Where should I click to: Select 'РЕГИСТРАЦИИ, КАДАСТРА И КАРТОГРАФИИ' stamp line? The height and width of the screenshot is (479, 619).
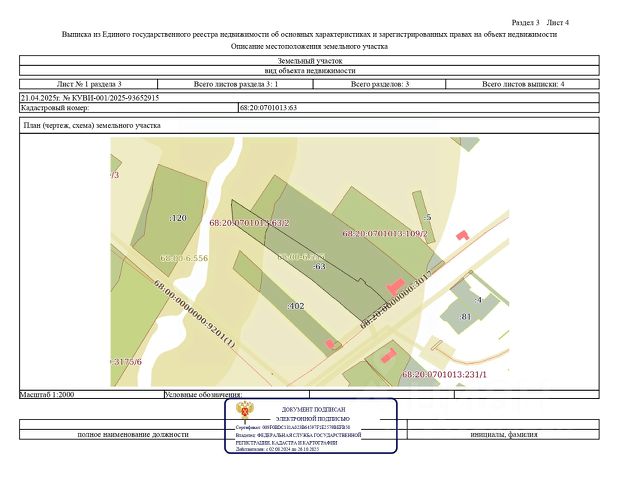(287, 443)
